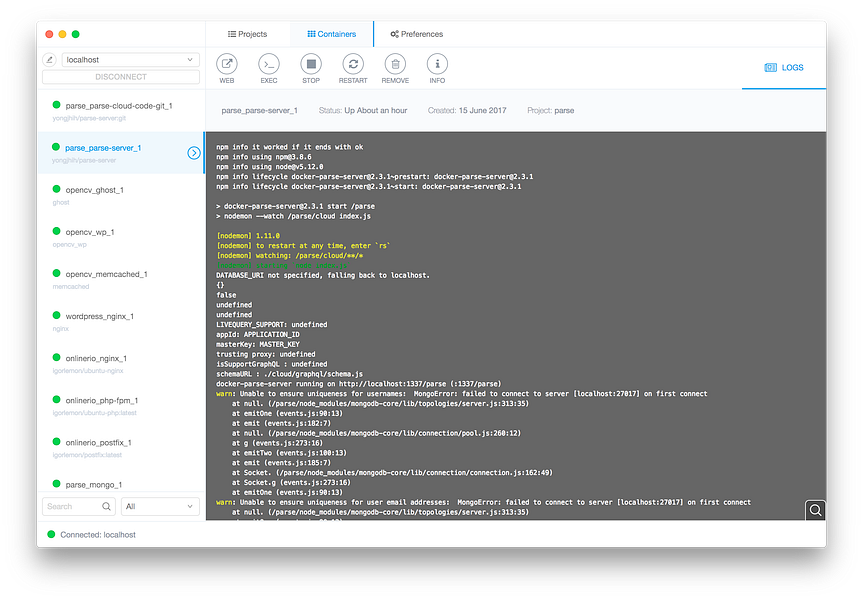Click 'DATABASE_URI not specified' log line
This screenshot has height=600, width=863.
323,275
